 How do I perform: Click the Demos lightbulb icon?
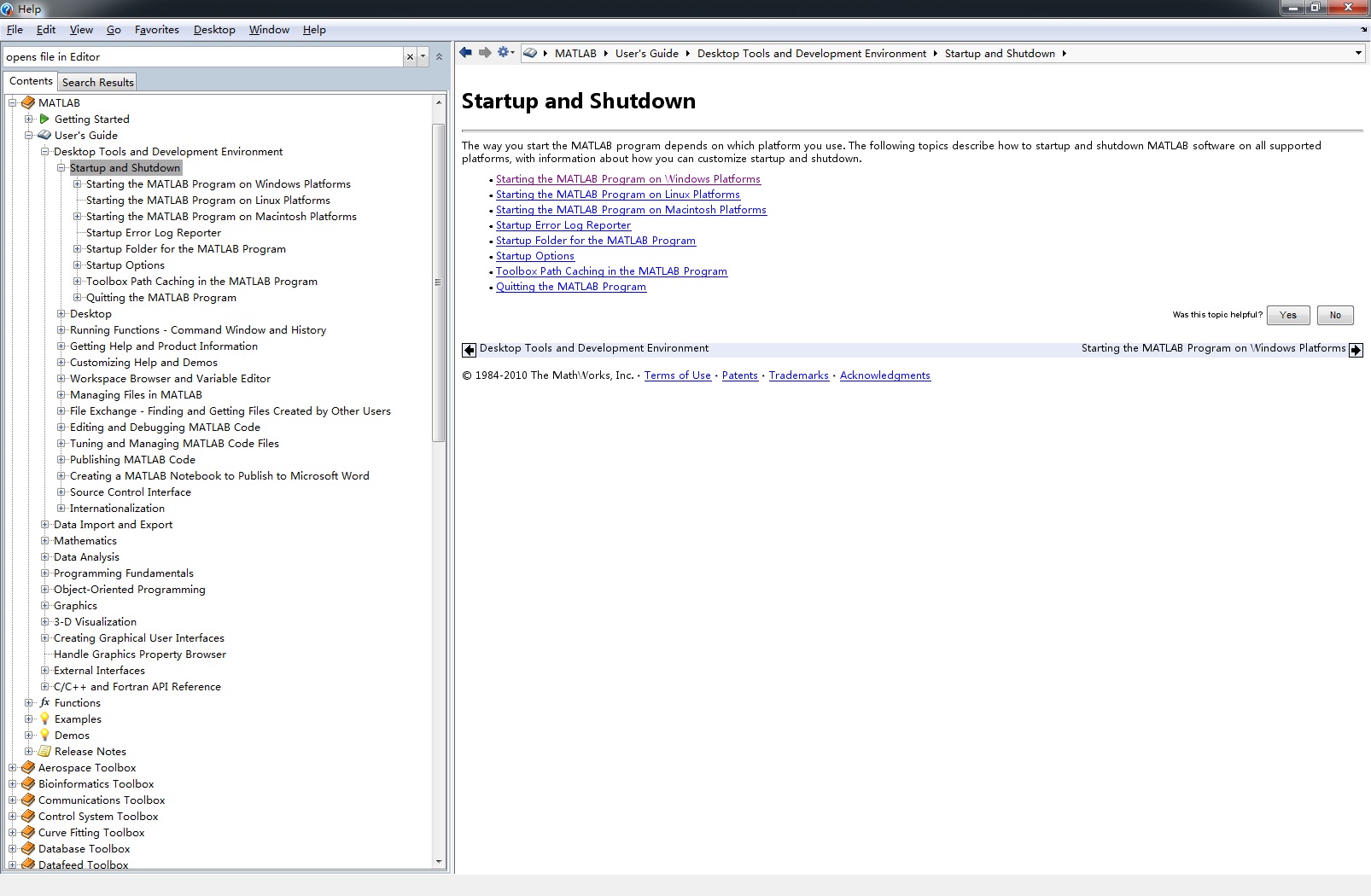[44, 735]
